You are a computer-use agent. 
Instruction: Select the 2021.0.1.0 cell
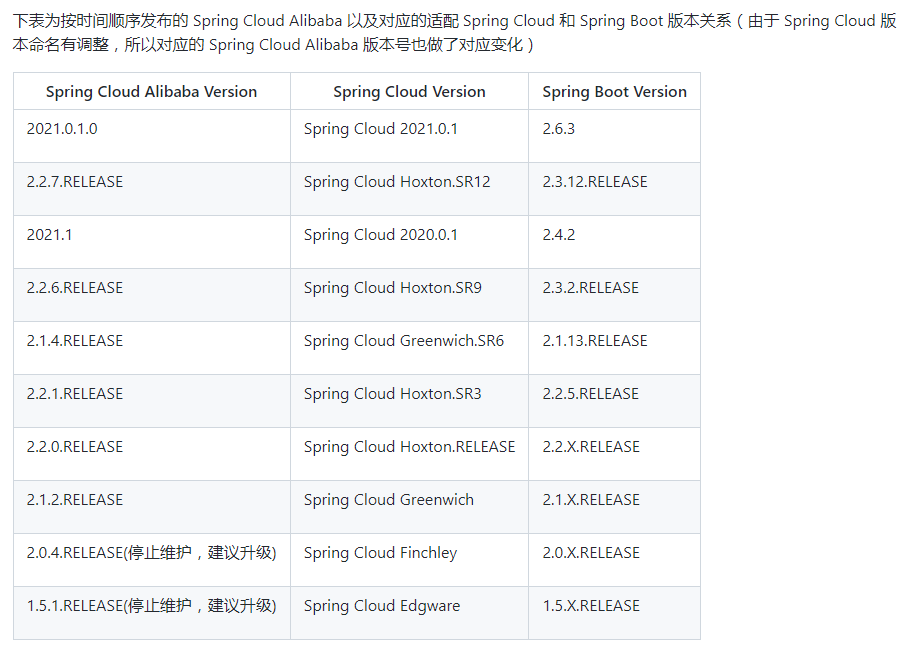pyautogui.click(x=152, y=136)
